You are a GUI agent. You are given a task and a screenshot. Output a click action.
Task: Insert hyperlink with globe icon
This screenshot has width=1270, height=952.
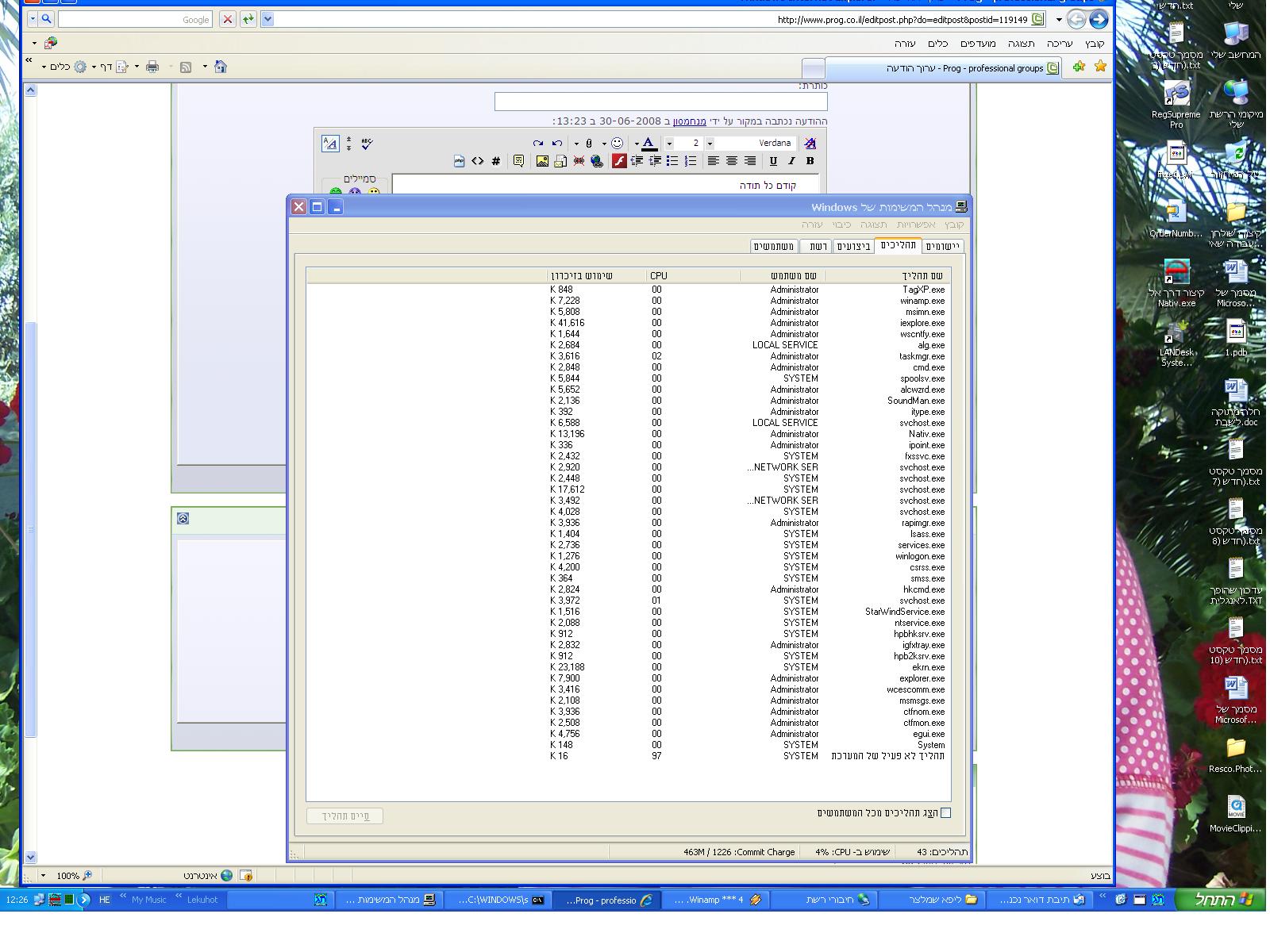(597, 161)
